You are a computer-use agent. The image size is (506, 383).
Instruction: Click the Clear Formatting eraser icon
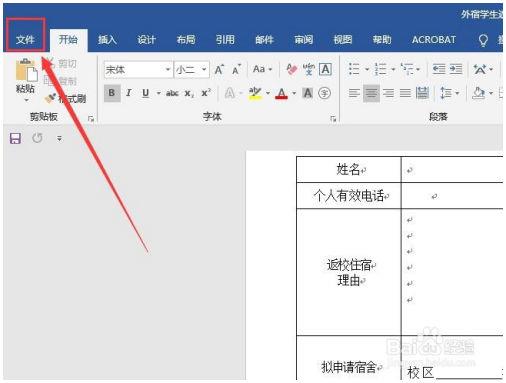[291, 69]
